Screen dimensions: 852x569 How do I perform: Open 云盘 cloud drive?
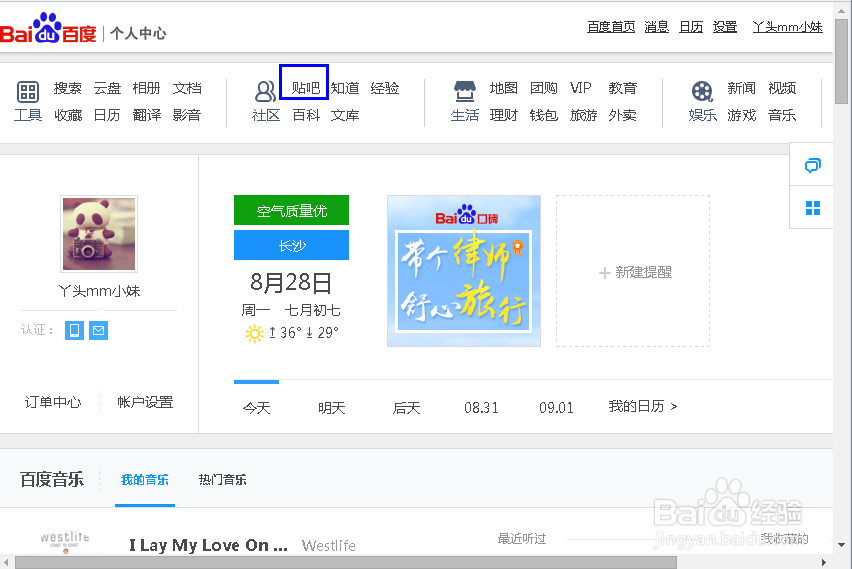pyautogui.click(x=107, y=88)
